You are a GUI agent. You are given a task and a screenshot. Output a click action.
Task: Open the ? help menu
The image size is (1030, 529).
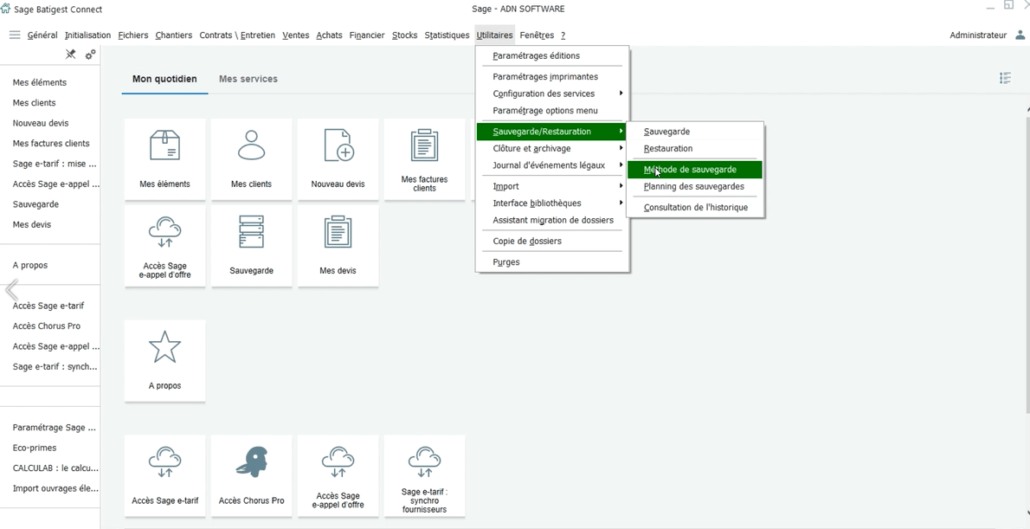pyautogui.click(x=563, y=35)
